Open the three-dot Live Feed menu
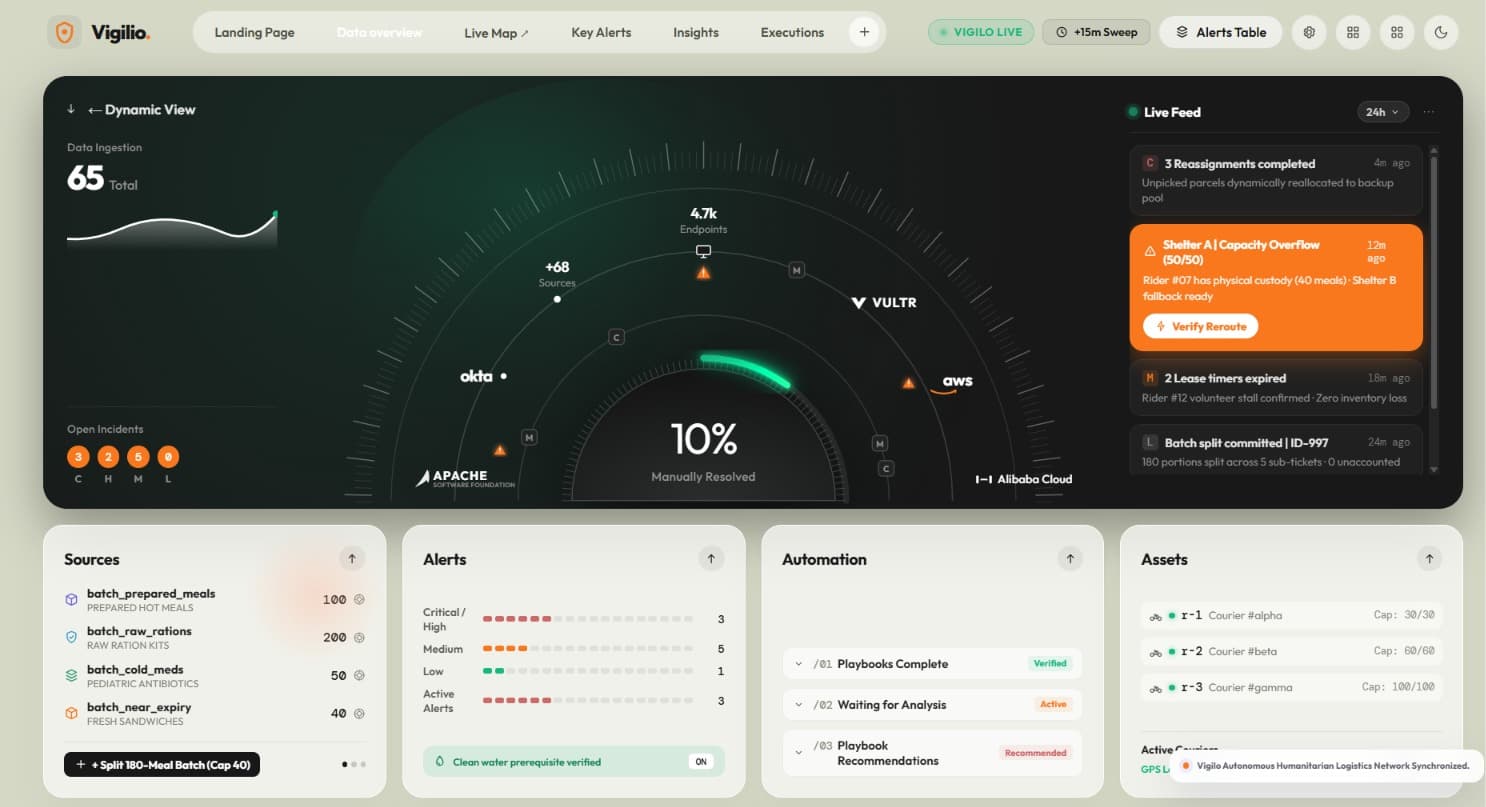 click(1429, 112)
